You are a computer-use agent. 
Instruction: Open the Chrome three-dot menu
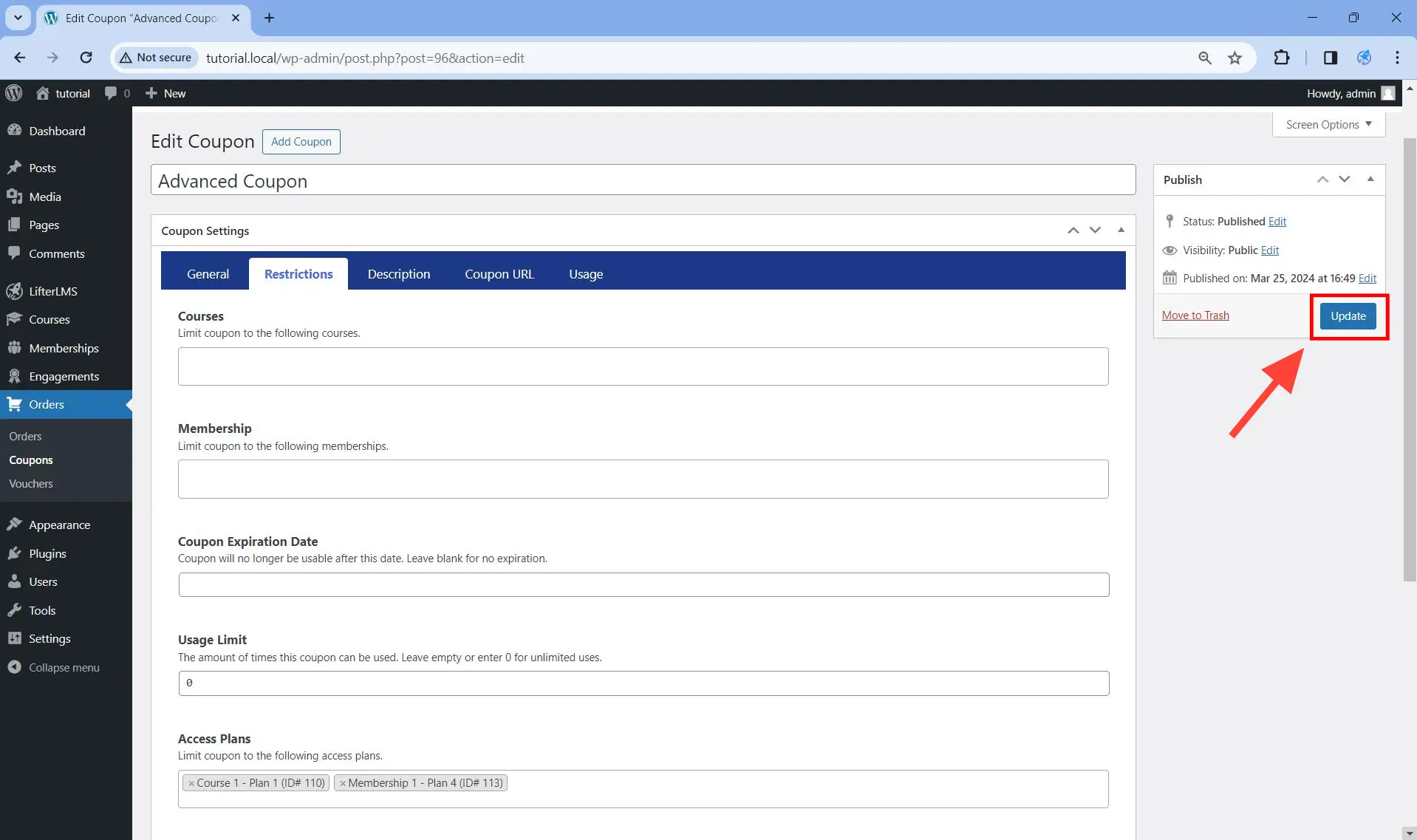point(1397,58)
